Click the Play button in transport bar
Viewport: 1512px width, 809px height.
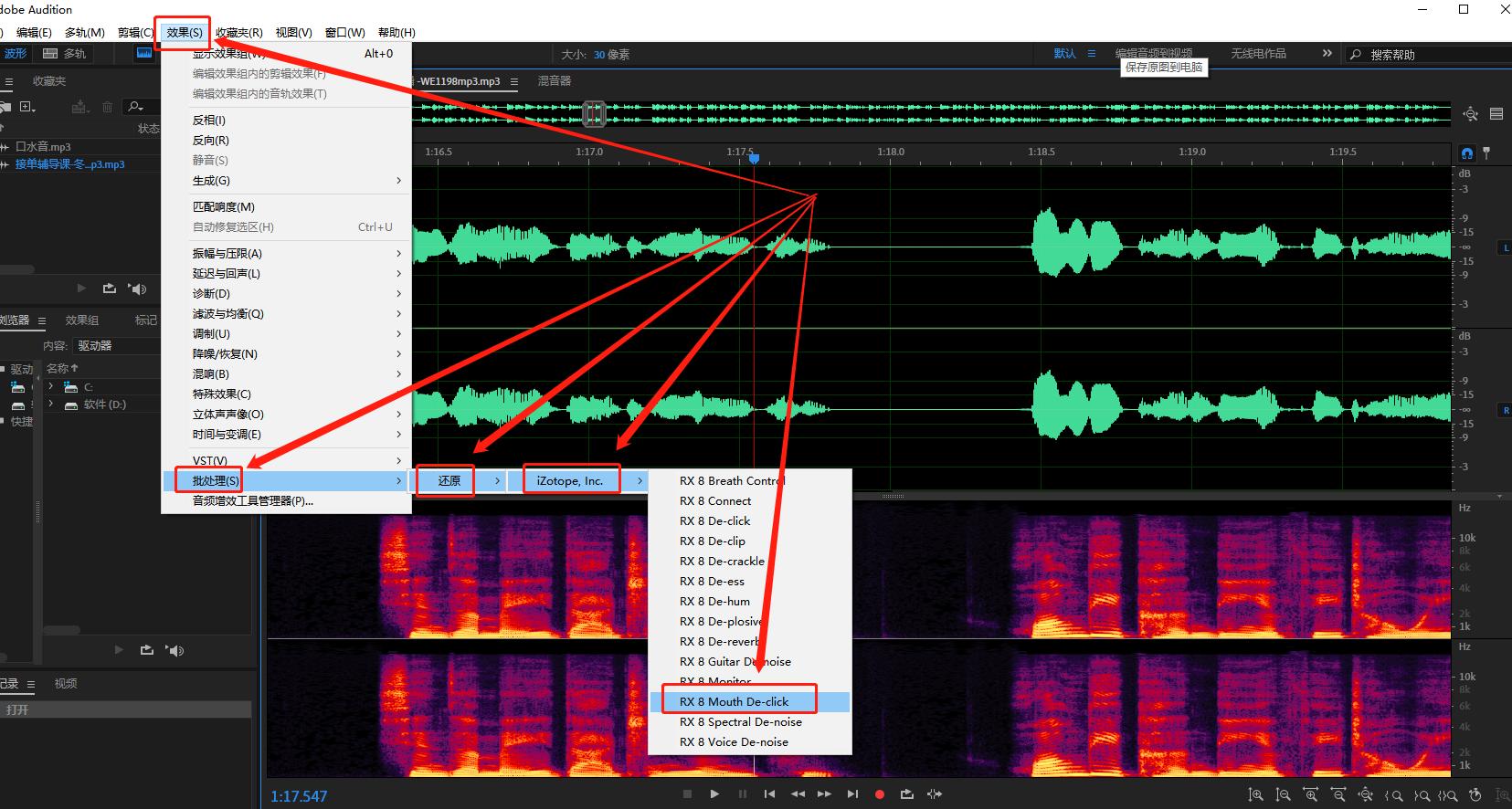pos(714,794)
